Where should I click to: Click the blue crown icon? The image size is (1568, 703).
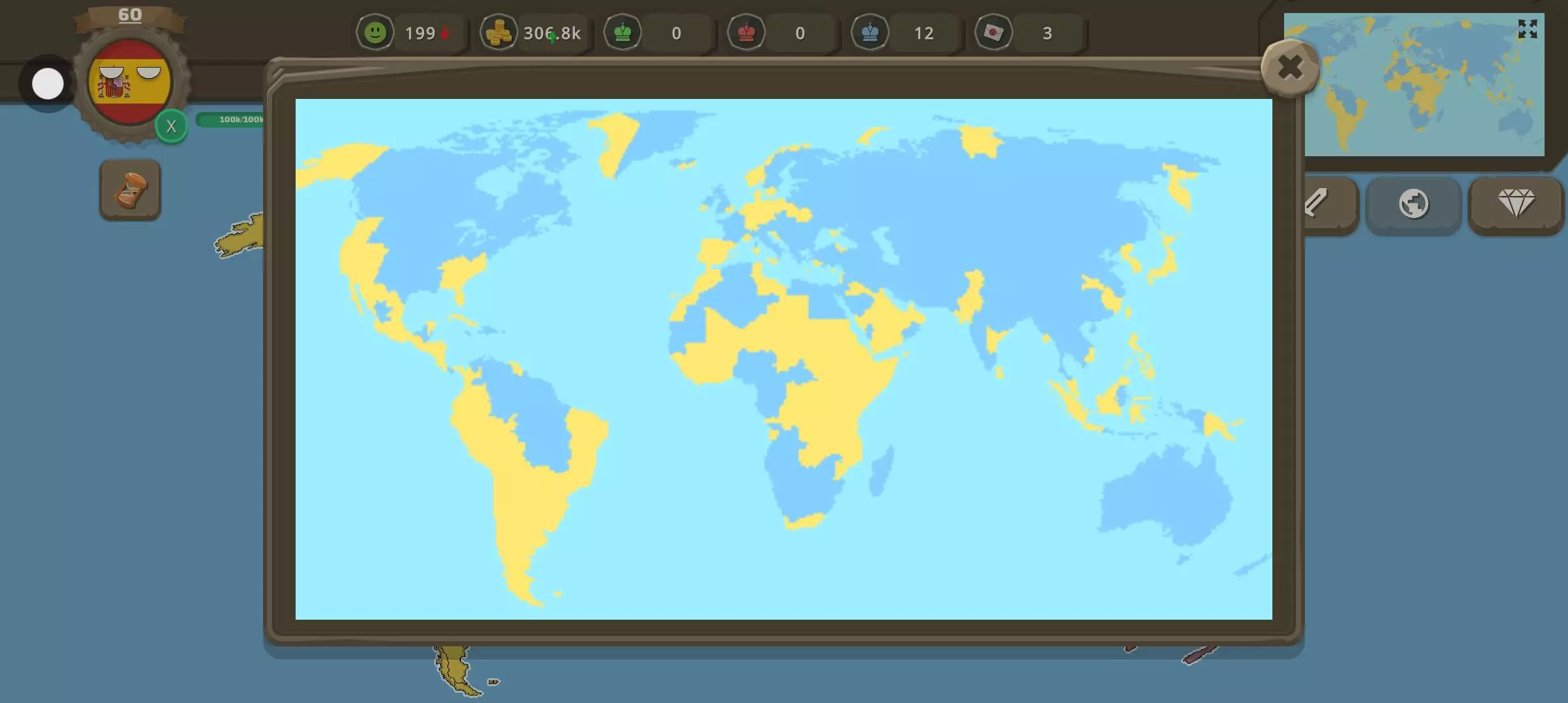(x=870, y=33)
